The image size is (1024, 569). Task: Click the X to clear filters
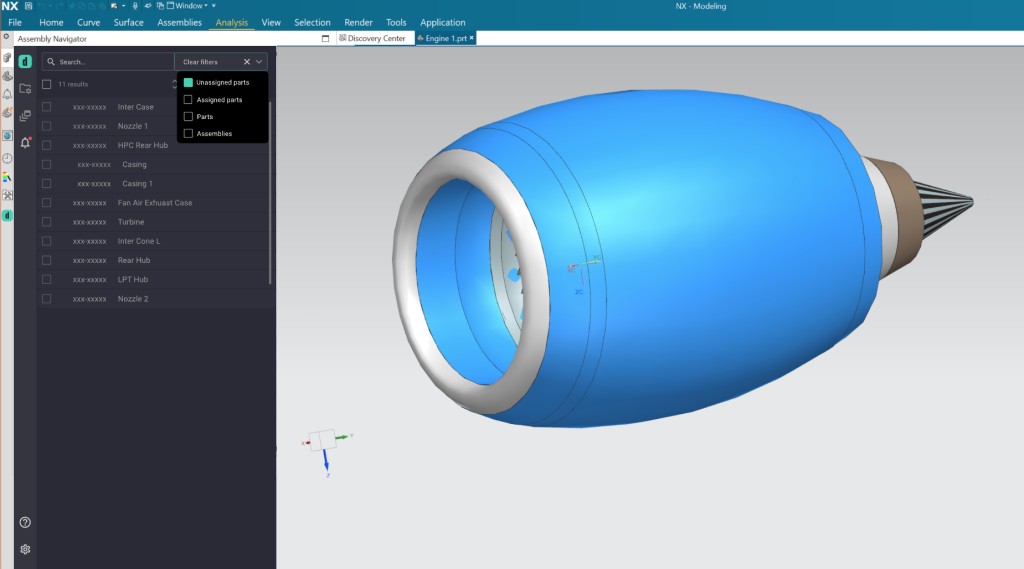pyautogui.click(x=247, y=62)
